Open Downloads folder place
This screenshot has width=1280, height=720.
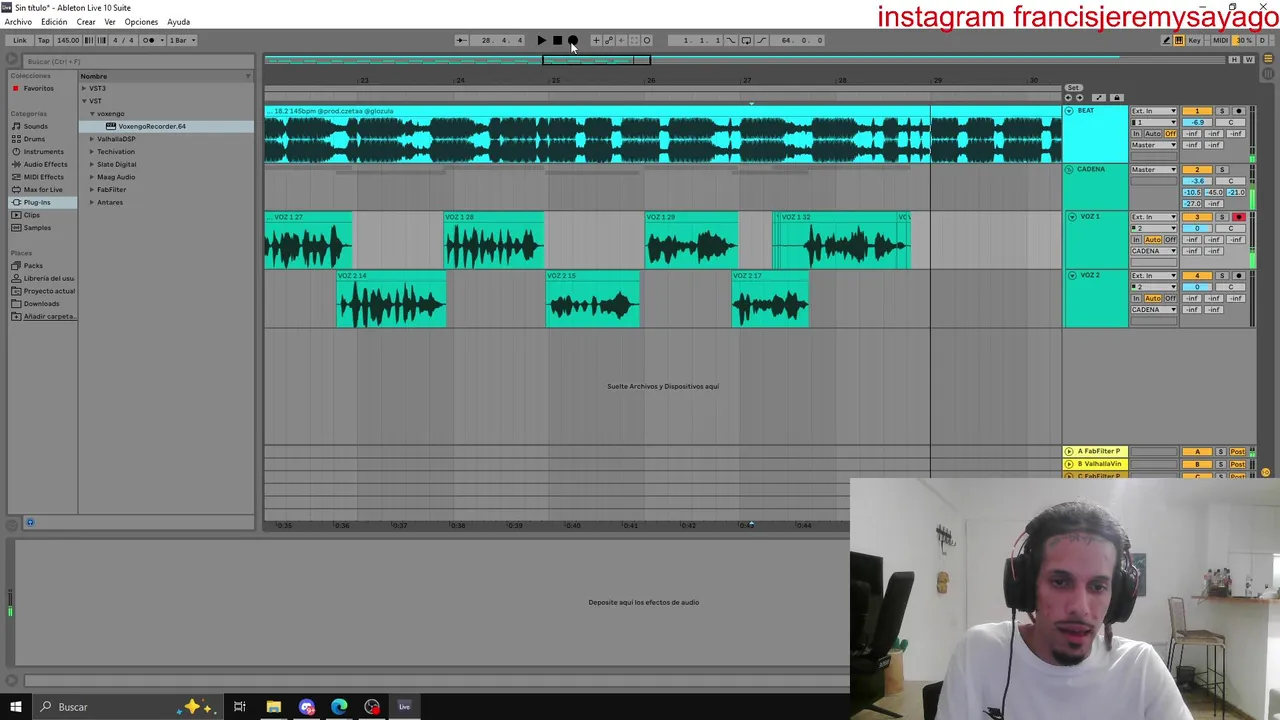coord(41,304)
